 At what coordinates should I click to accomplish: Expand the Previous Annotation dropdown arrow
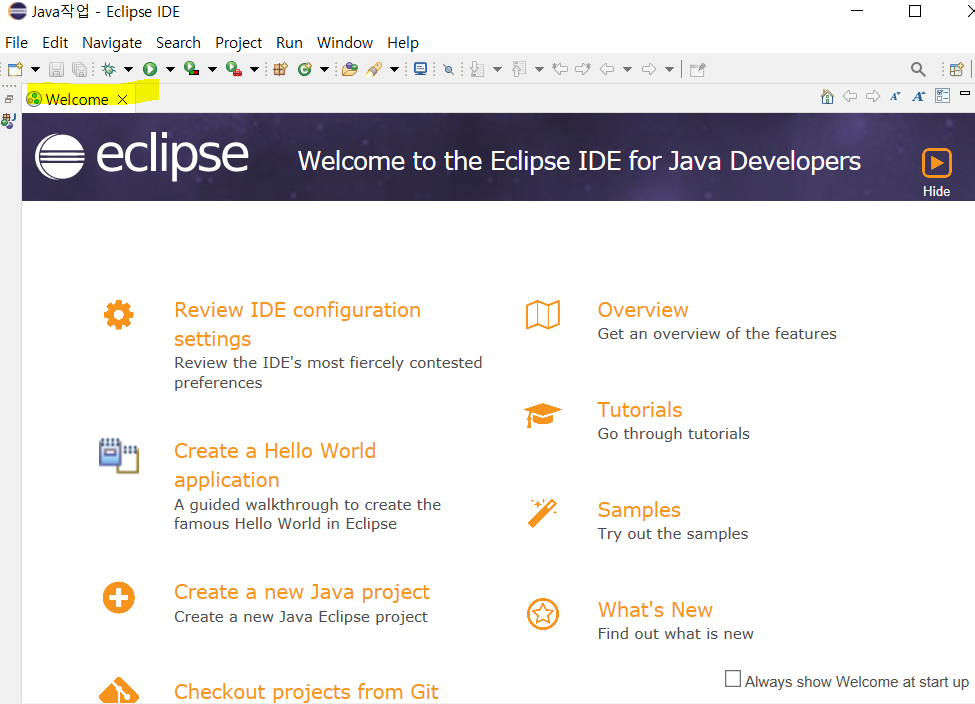540,69
